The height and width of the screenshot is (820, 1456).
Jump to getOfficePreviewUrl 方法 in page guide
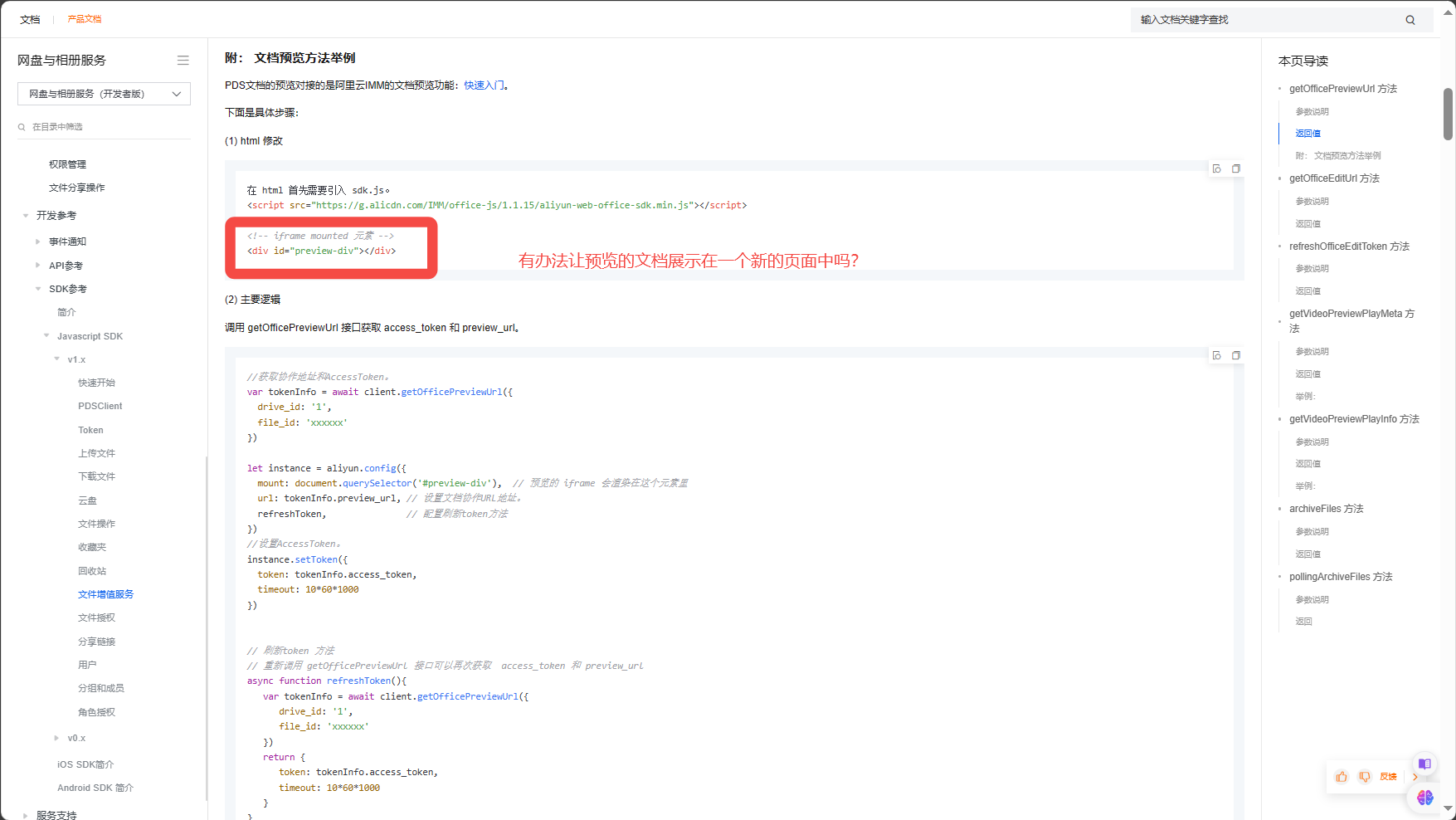[x=1343, y=89]
